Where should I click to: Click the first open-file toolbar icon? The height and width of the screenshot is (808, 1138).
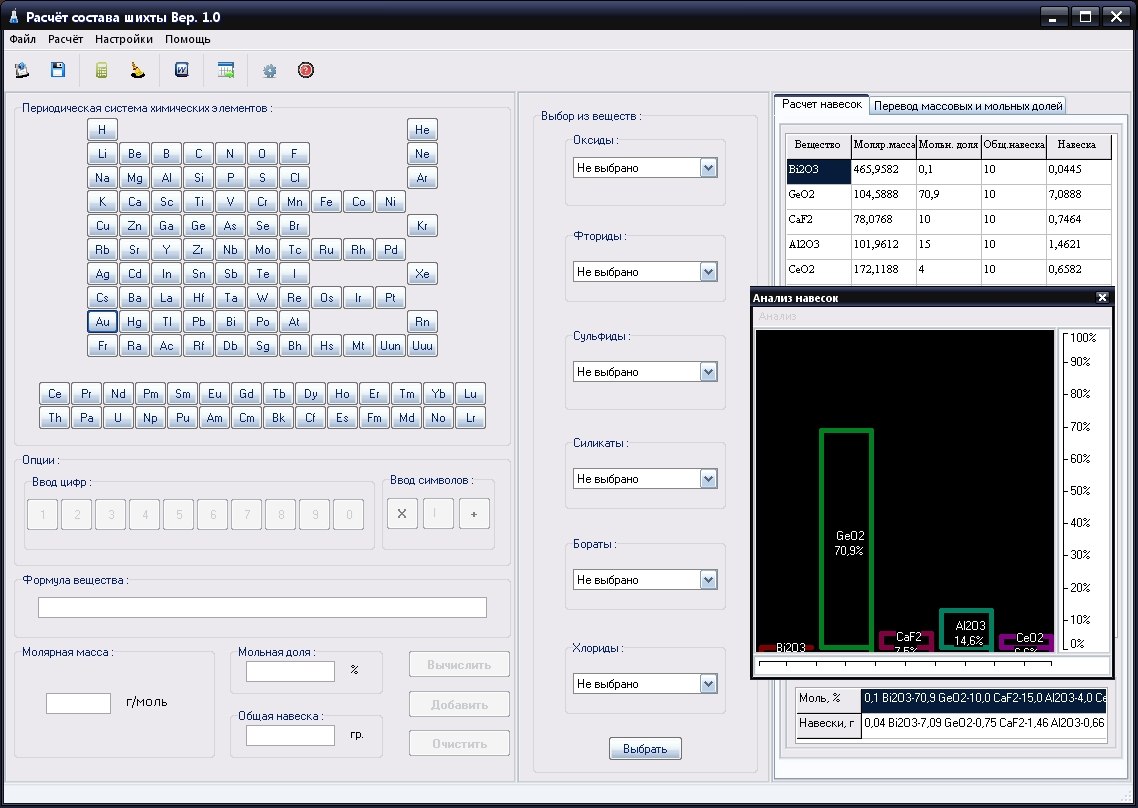22,70
